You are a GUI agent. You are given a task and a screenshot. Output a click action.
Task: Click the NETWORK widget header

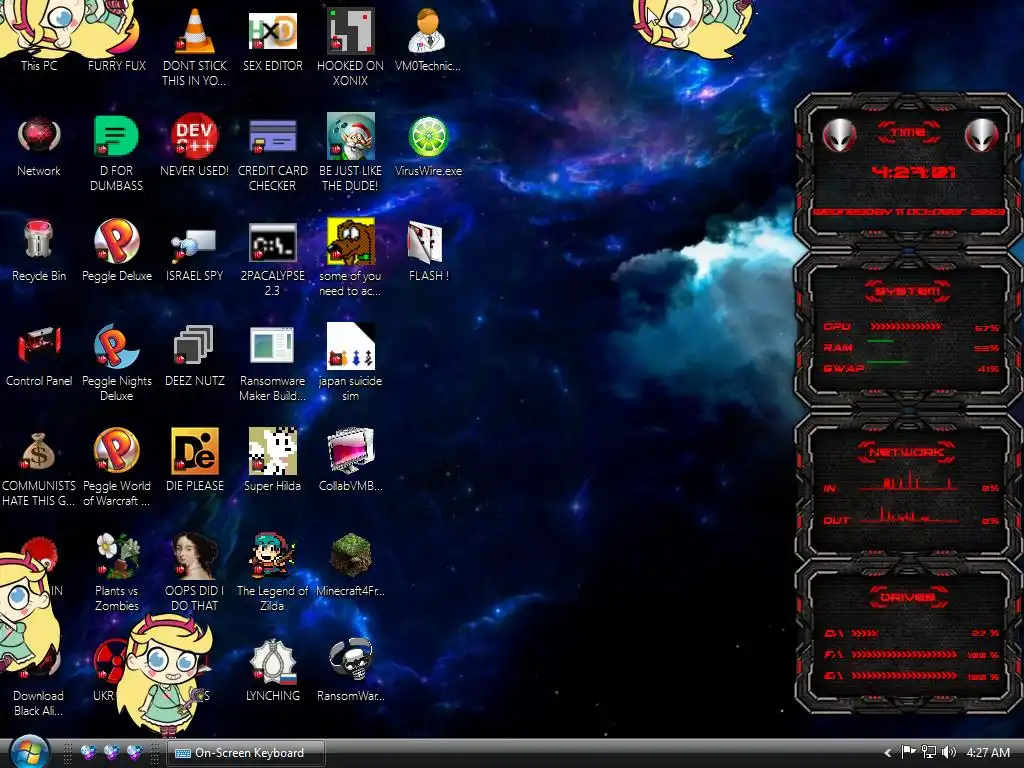click(x=906, y=451)
